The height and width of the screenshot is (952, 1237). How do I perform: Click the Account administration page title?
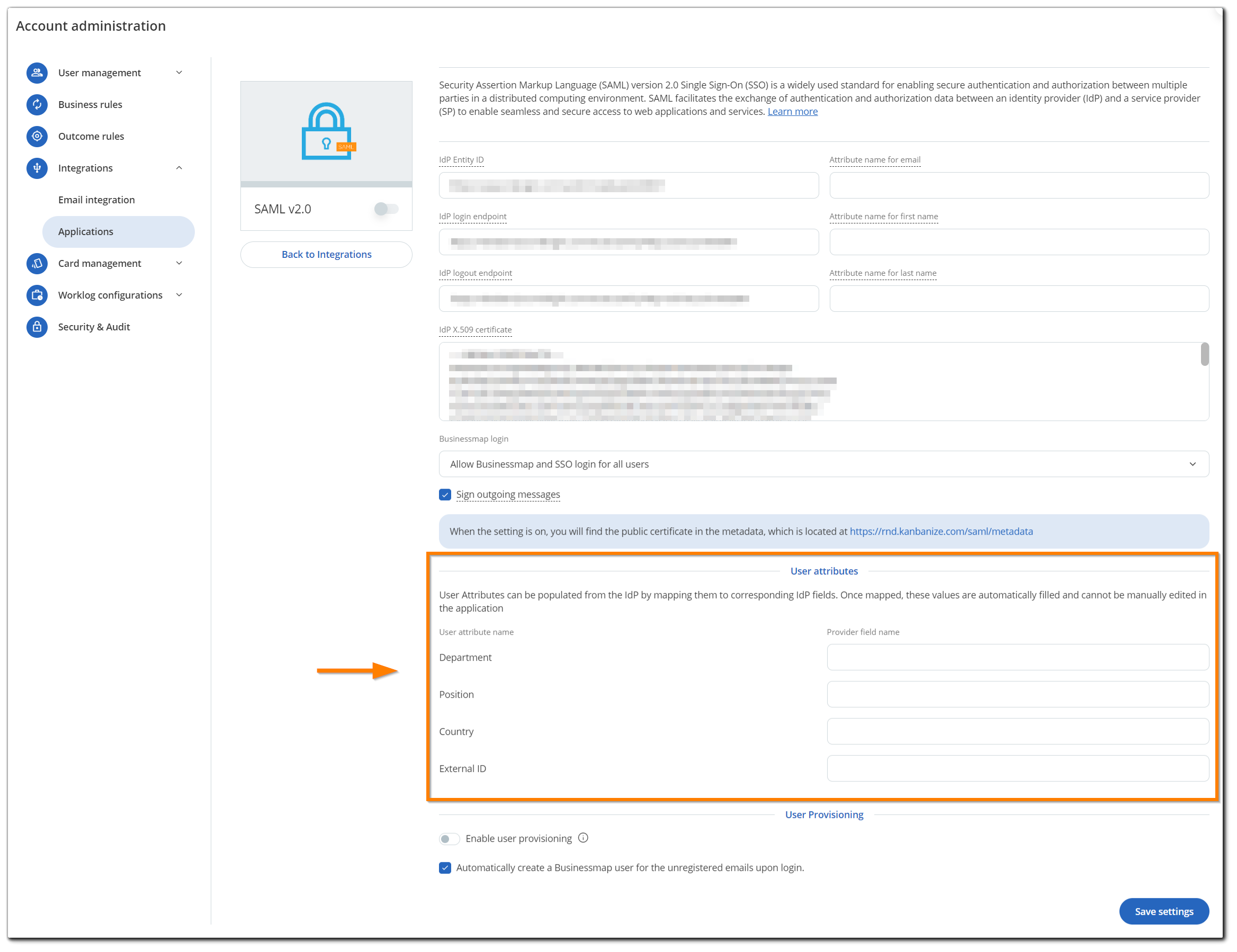91,26
